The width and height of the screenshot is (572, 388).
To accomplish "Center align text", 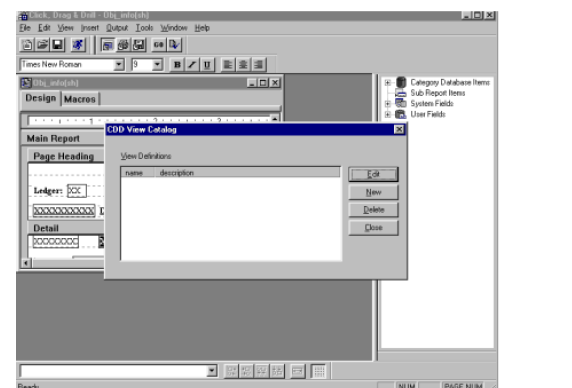I will point(243,65).
